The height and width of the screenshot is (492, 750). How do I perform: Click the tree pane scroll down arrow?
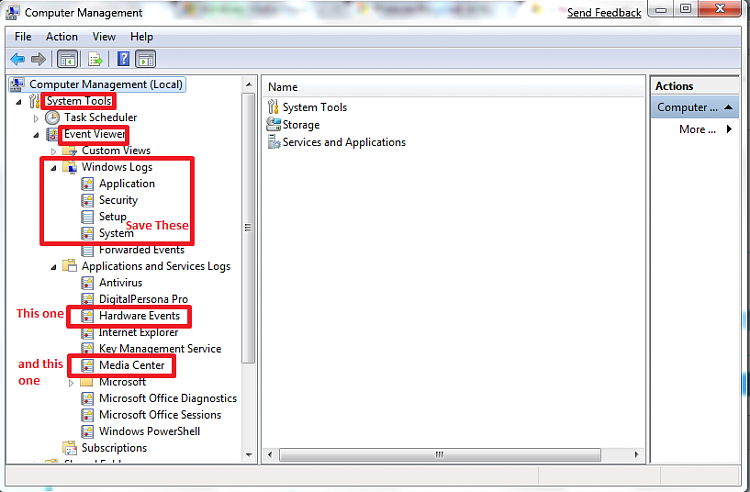tap(249, 455)
